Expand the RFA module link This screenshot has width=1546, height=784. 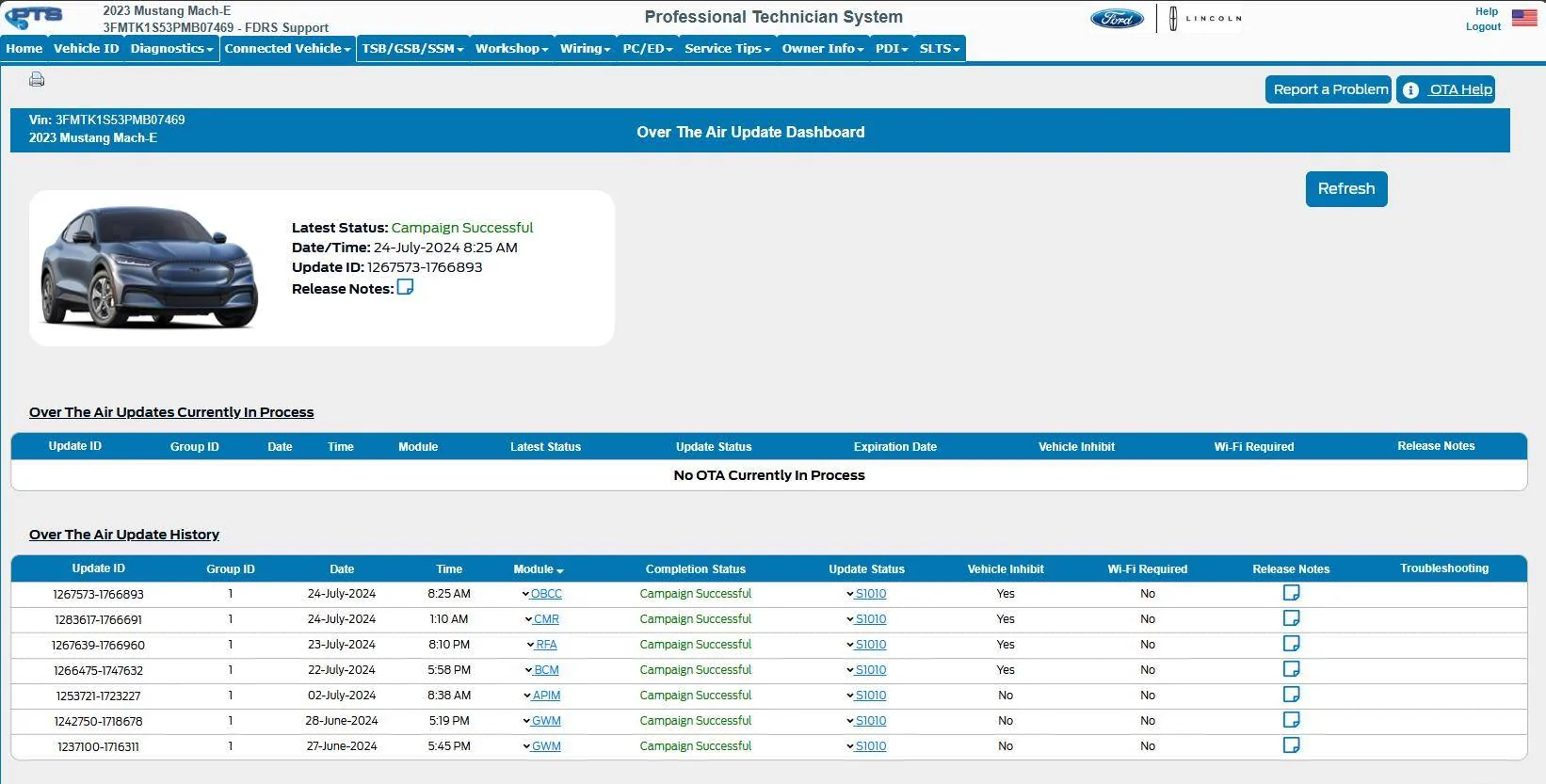pos(542,645)
